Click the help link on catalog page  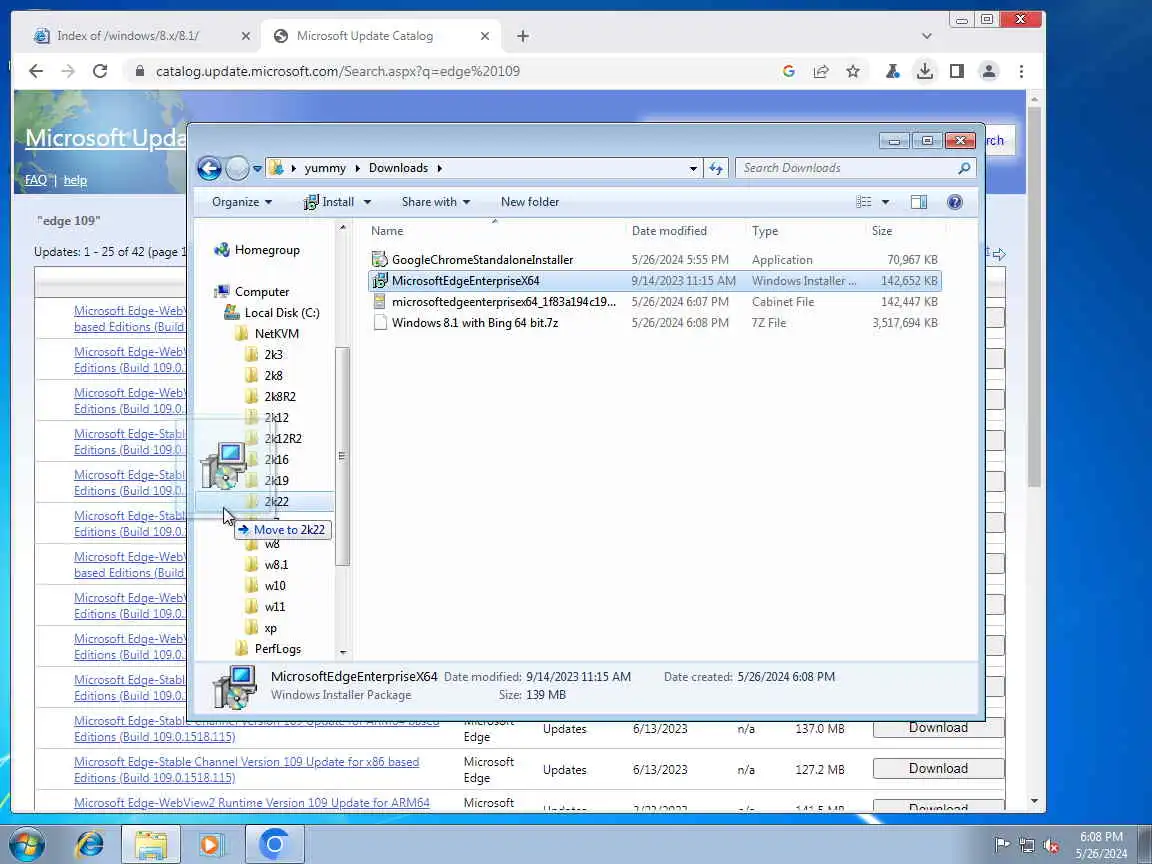click(75, 180)
